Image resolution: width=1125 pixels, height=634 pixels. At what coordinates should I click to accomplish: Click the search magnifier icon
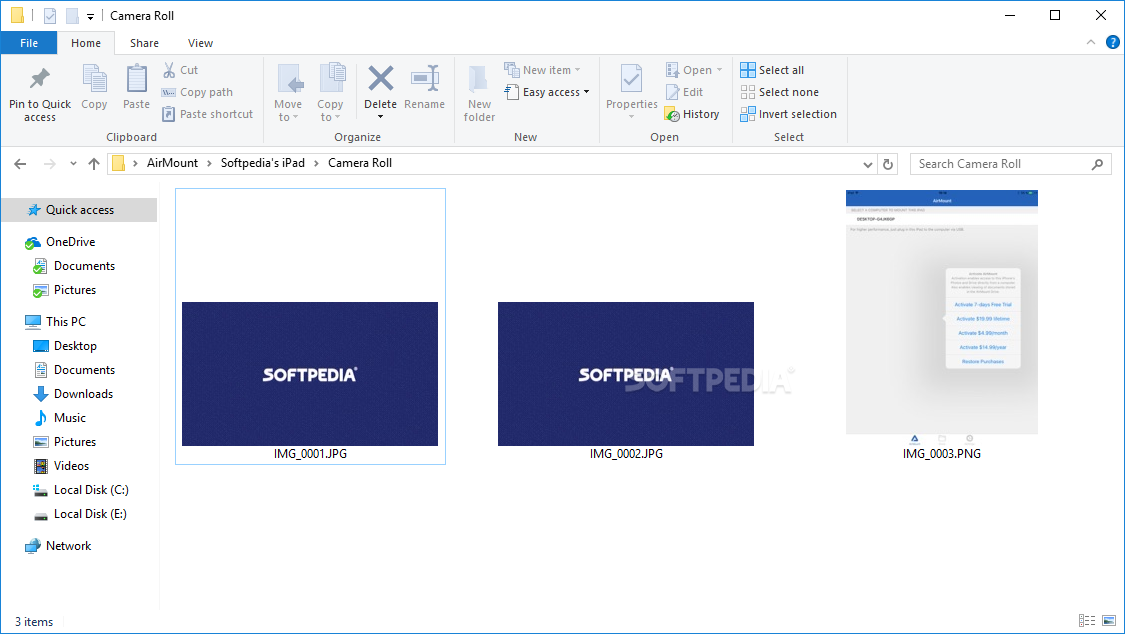click(1097, 164)
